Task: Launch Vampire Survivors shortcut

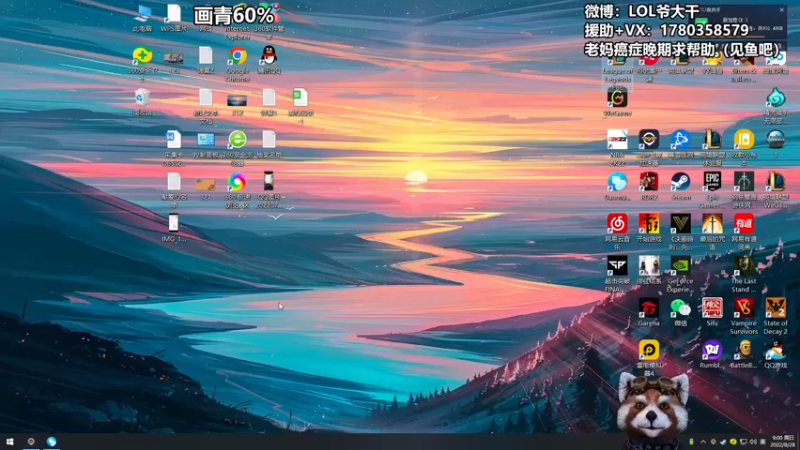Action: tap(744, 308)
